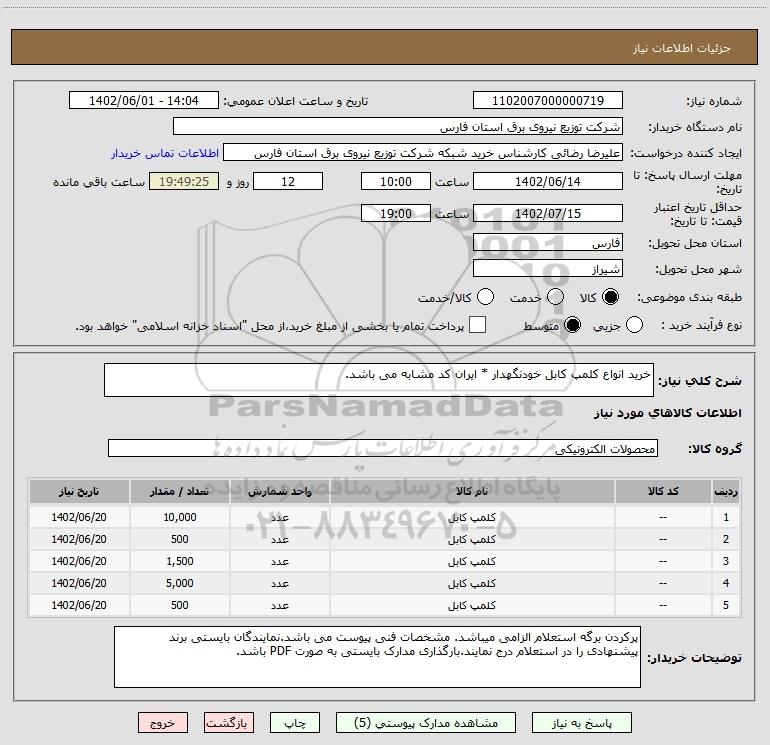Open مشاهده مدارک پیوستی (5) button

(426, 723)
